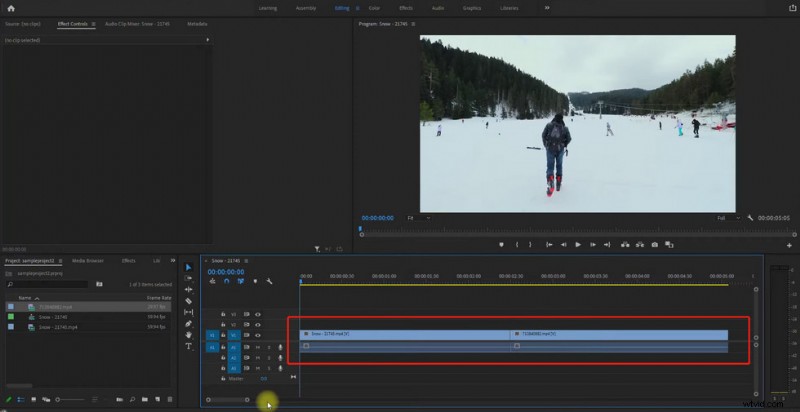
Task: Select the Razor tool
Action: [188, 301]
